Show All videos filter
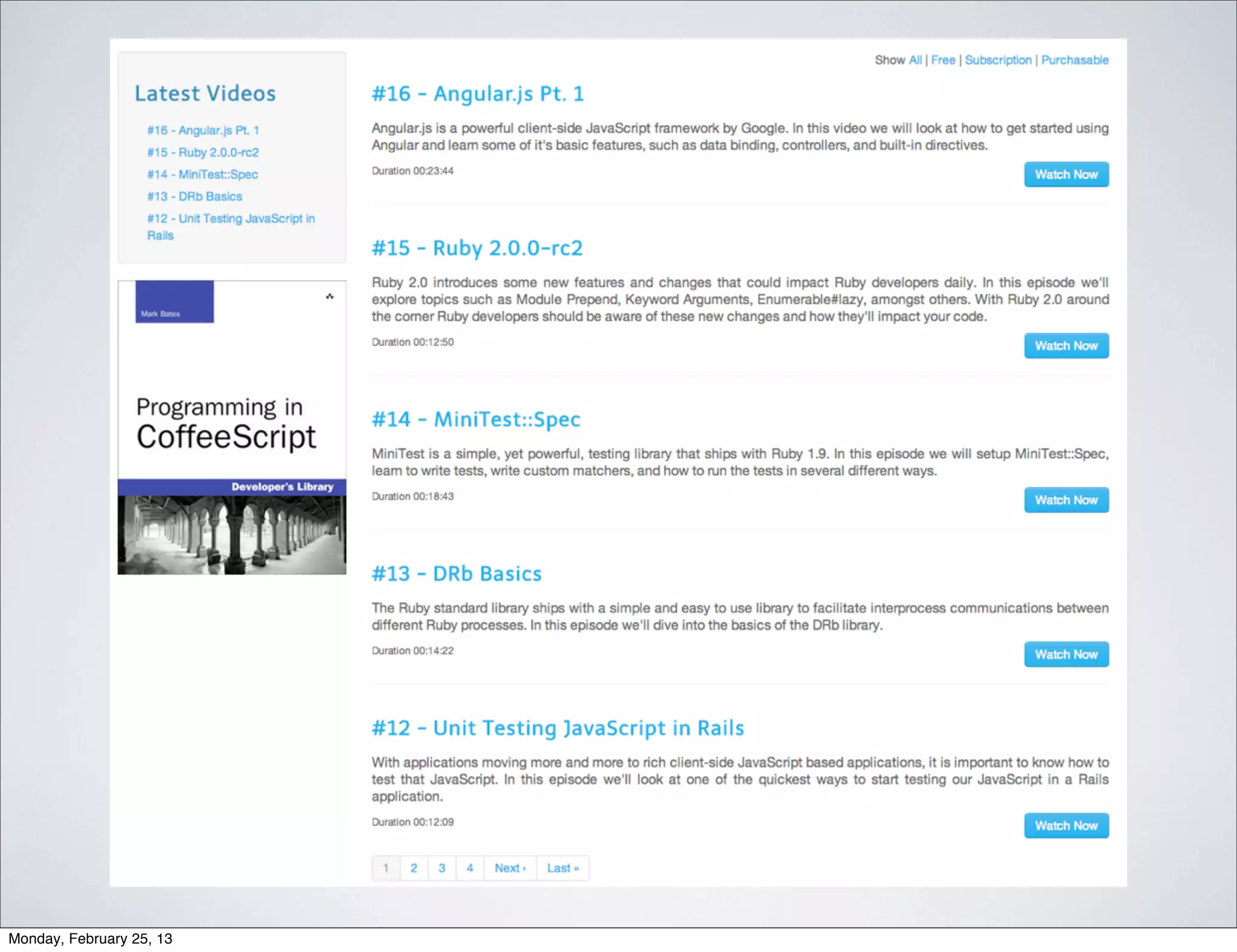 915,60
